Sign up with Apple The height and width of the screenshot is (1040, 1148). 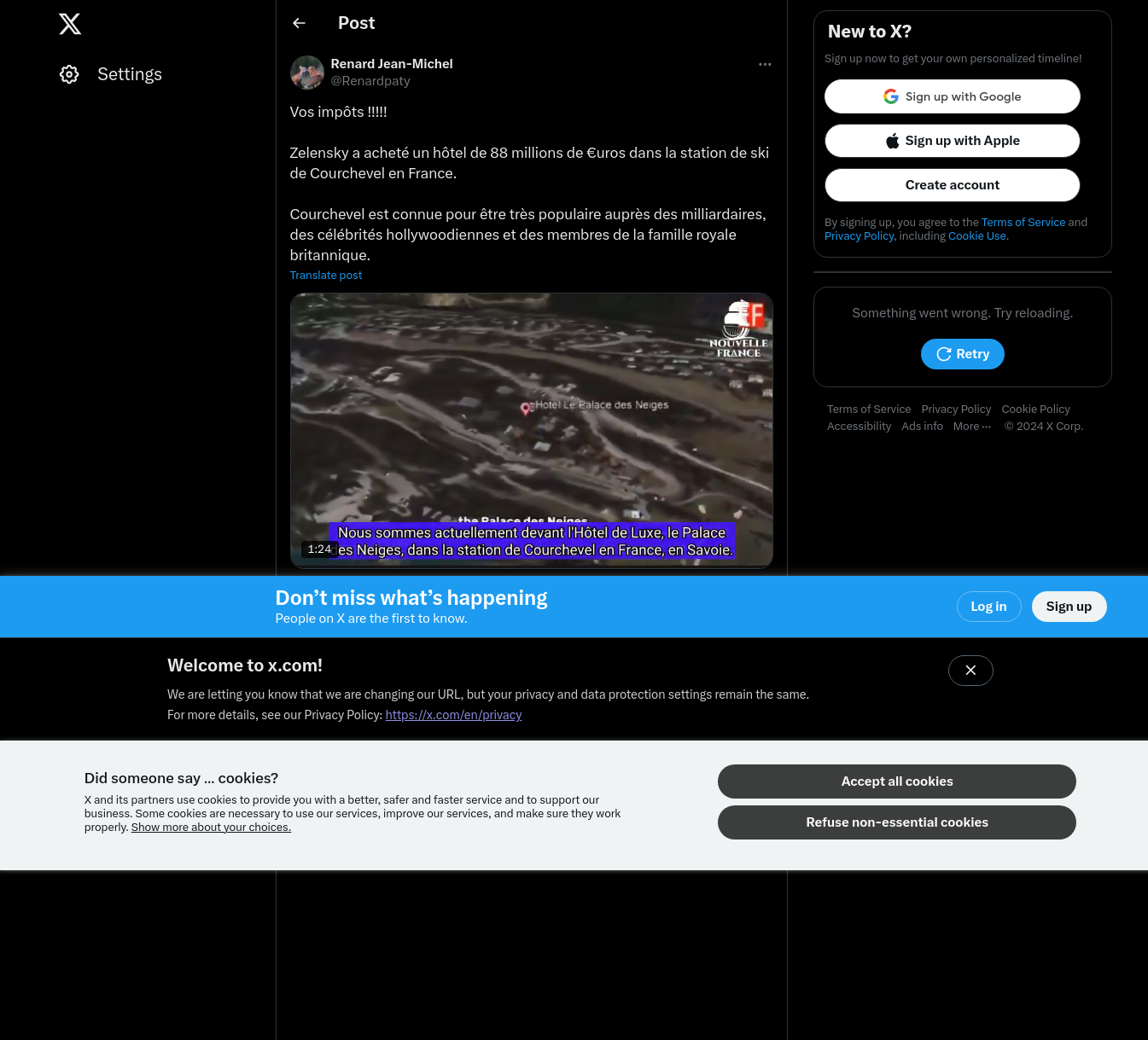coord(953,141)
